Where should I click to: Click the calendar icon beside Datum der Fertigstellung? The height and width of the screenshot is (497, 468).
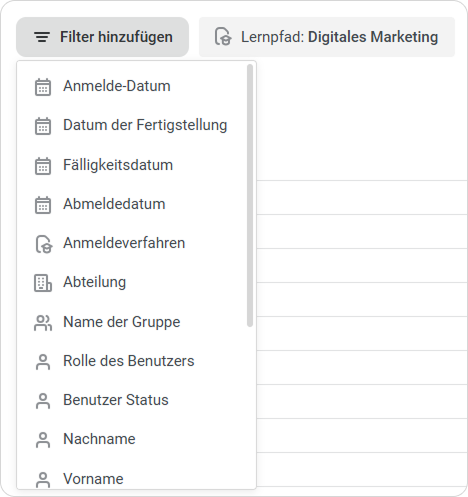43,126
